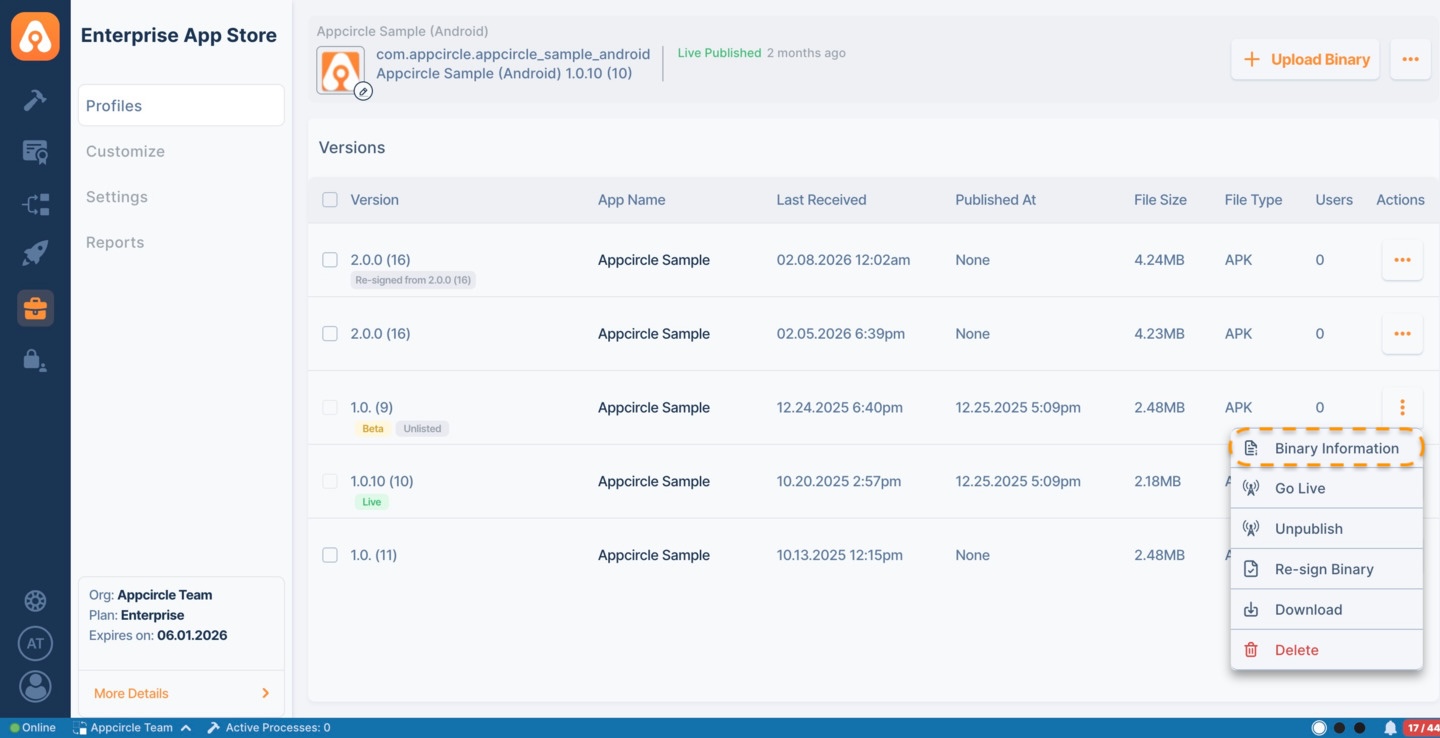Screen dimensions: 1440x738
Task: Open the Testing Distribution module icon
Action: coord(35,151)
